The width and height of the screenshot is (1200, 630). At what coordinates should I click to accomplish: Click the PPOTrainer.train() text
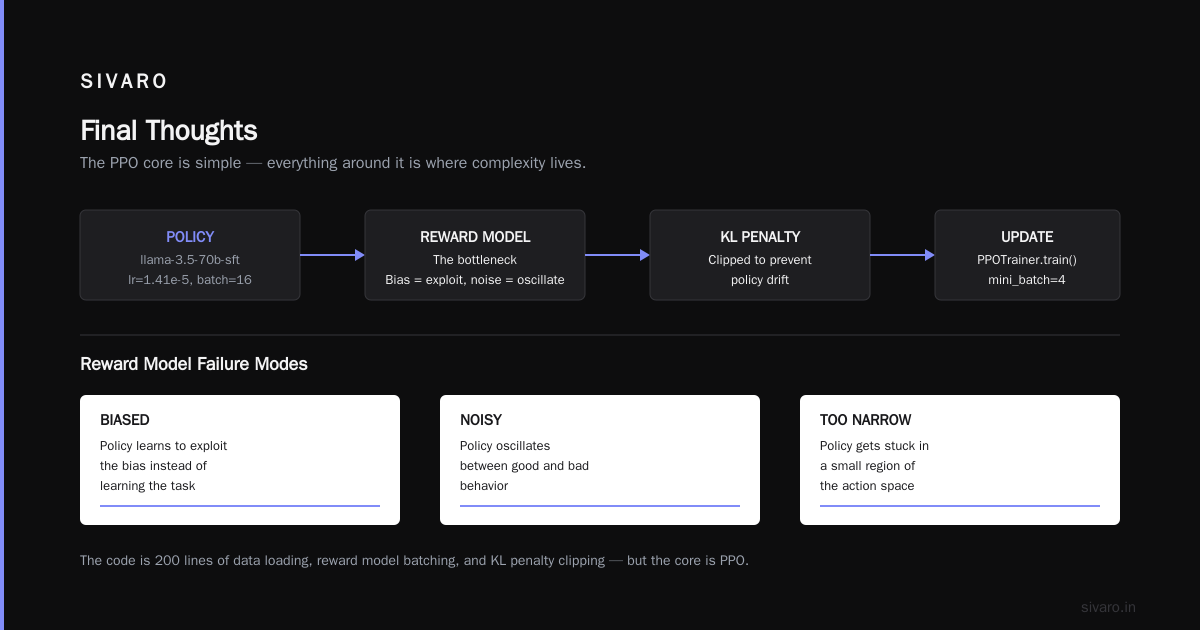[x=1027, y=259]
